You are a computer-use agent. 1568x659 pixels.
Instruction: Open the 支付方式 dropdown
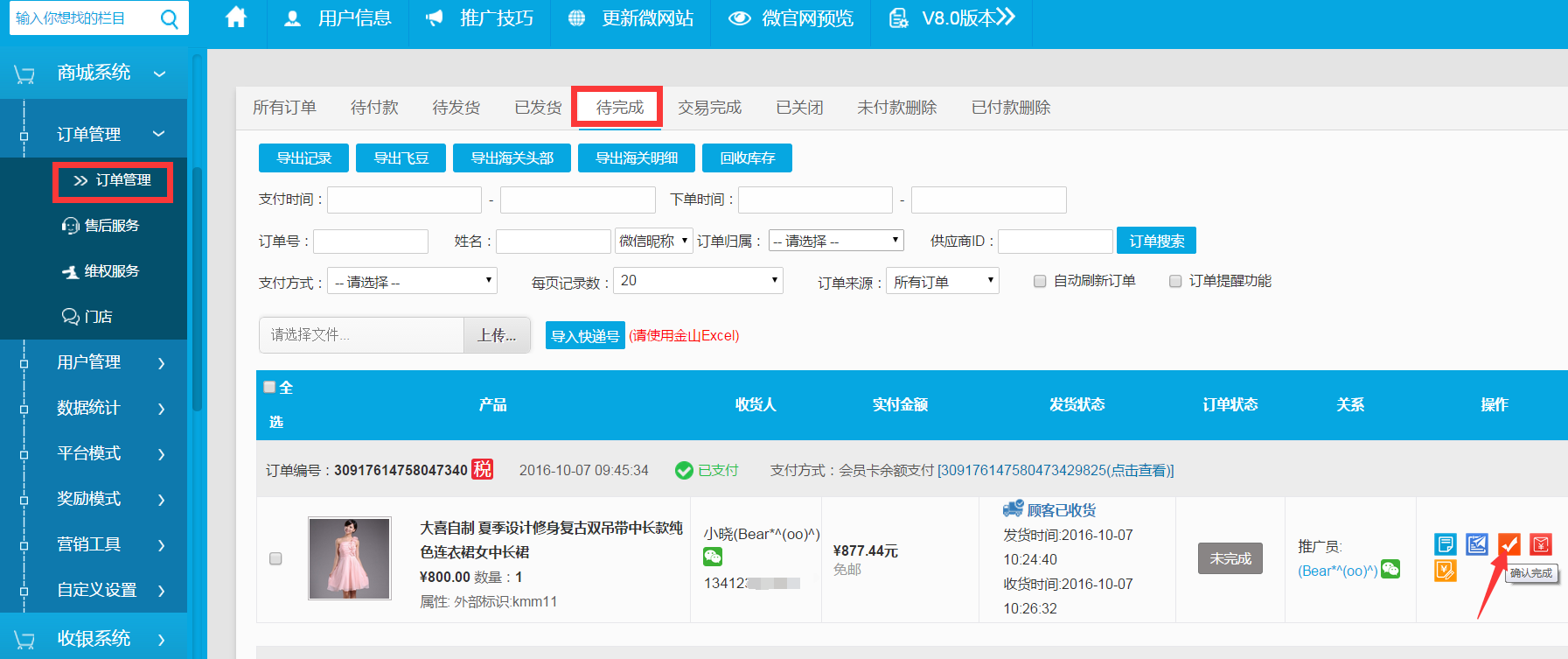click(412, 281)
